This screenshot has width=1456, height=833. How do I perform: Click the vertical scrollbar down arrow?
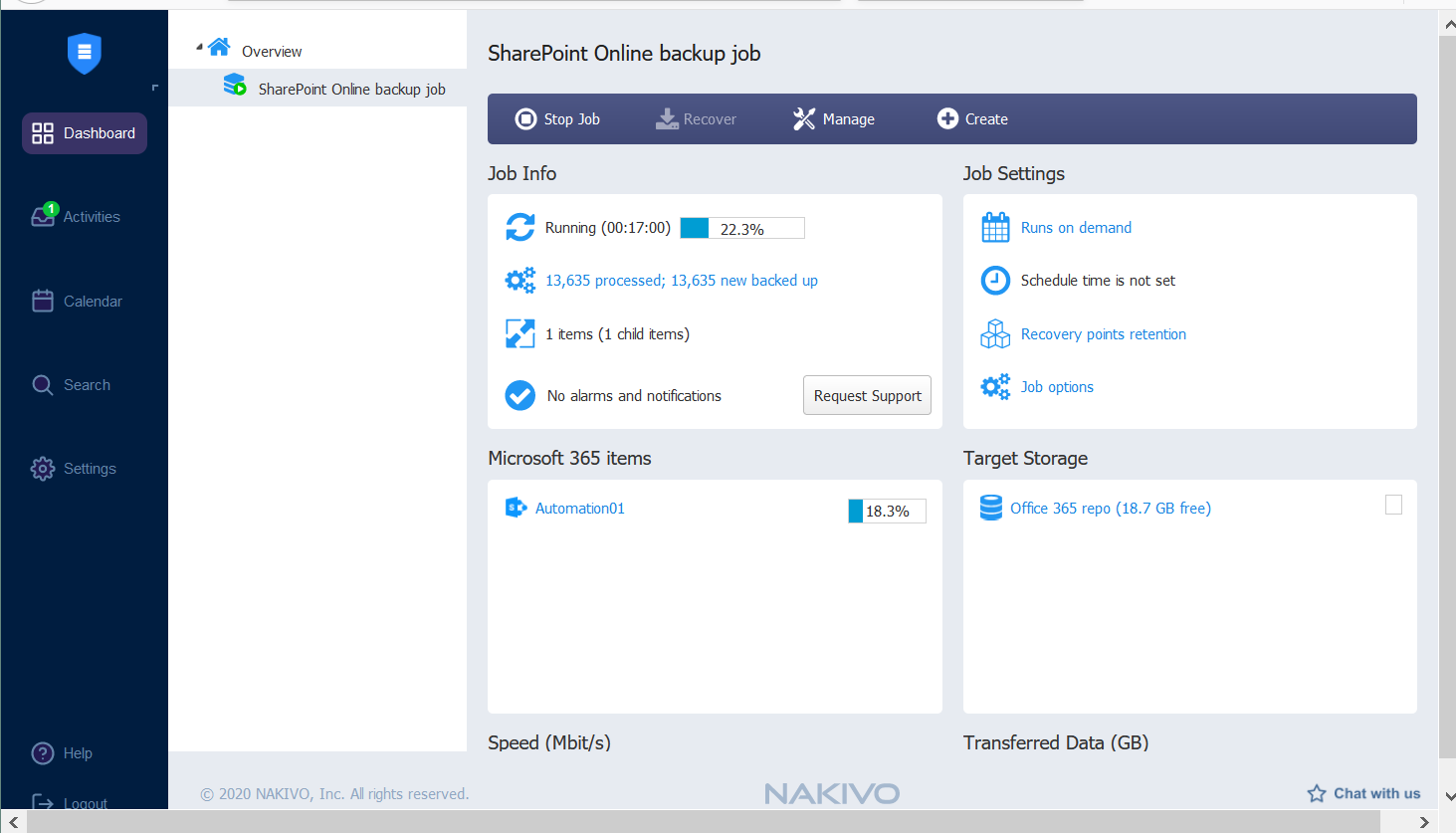pos(1448,797)
